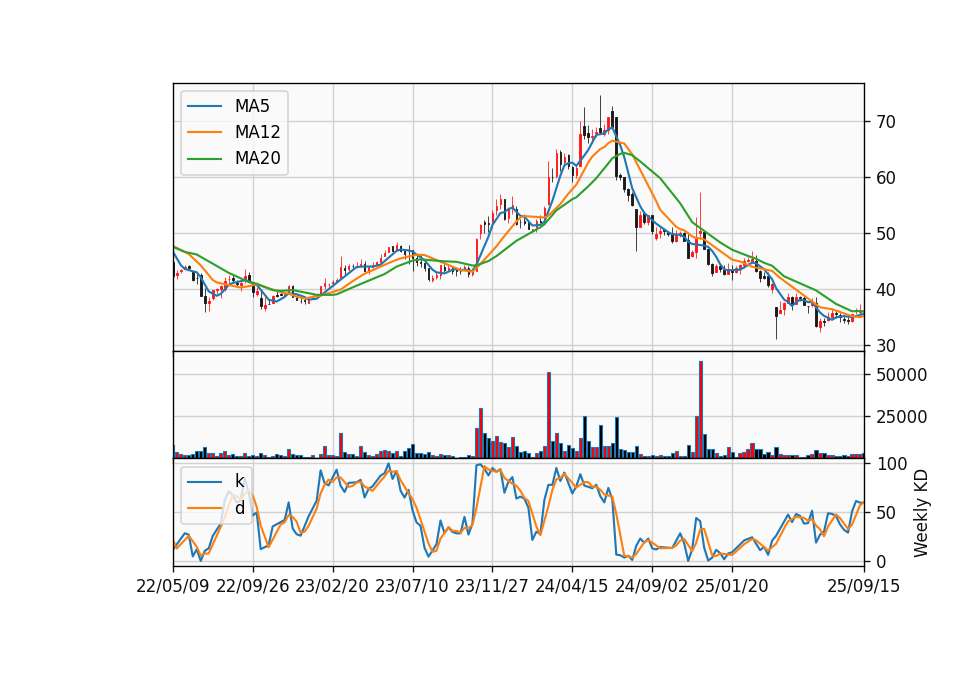This screenshot has width=960, height=690.
Task: Click the 25/01/20 date tick label
Action: pyautogui.click(x=732, y=586)
